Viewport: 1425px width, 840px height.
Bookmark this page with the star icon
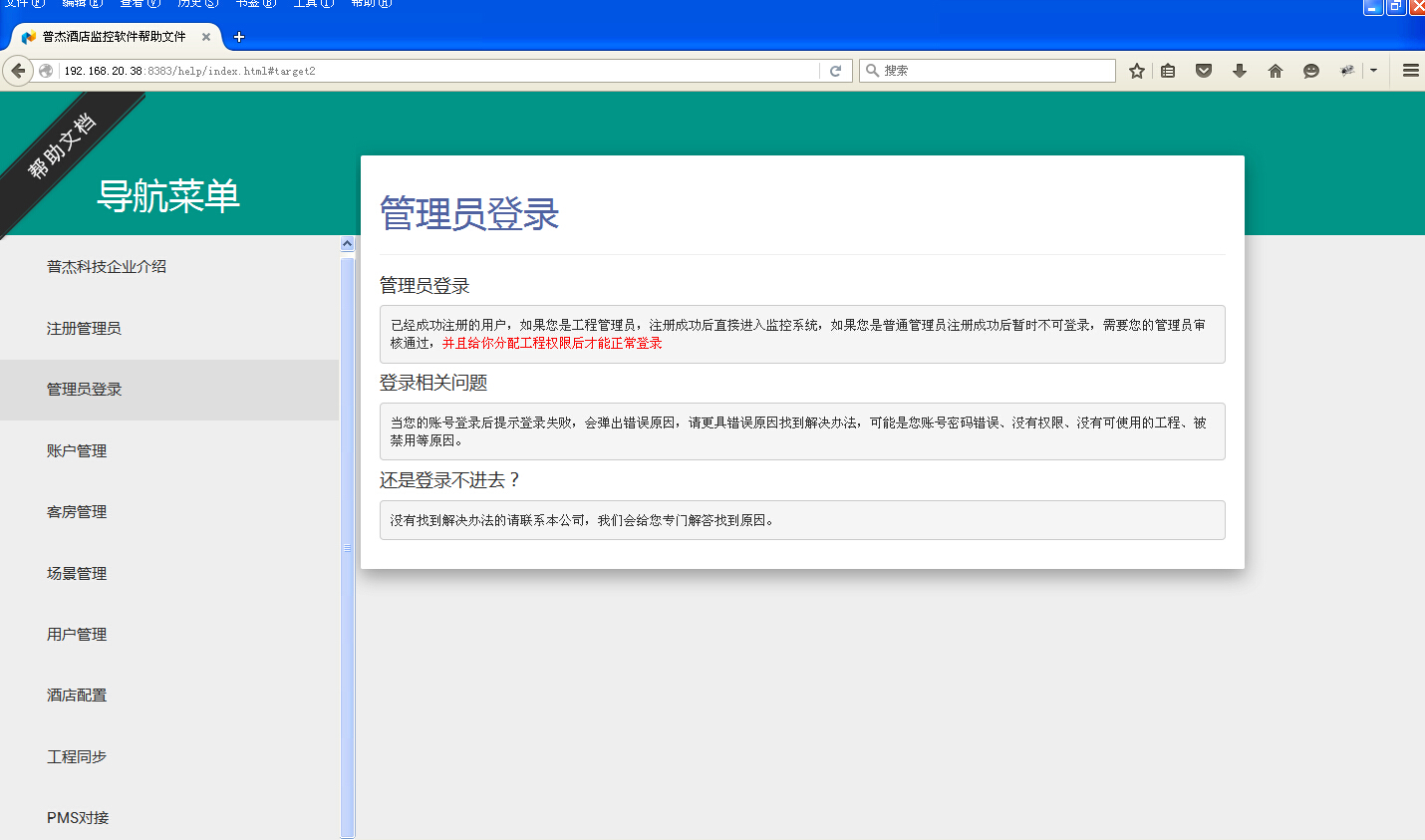1136,71
